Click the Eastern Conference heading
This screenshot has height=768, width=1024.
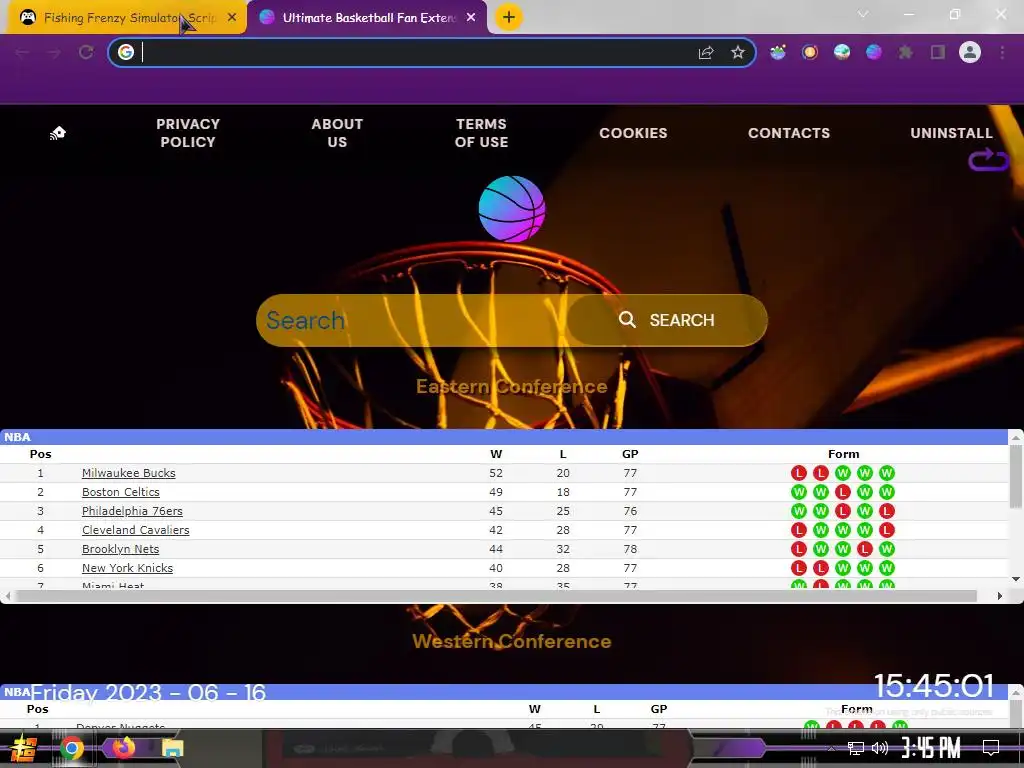[x=512, y=387]
